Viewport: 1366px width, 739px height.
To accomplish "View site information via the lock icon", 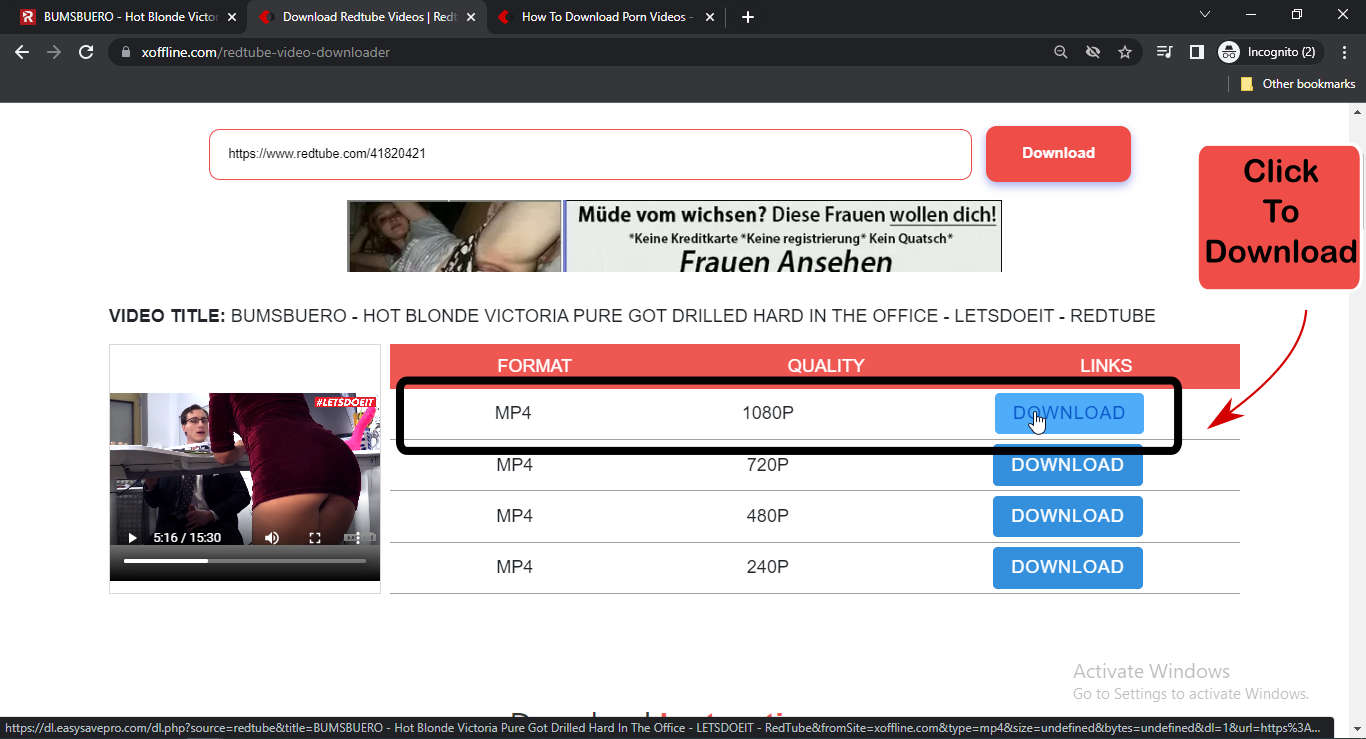I will [x=126, y=52].
